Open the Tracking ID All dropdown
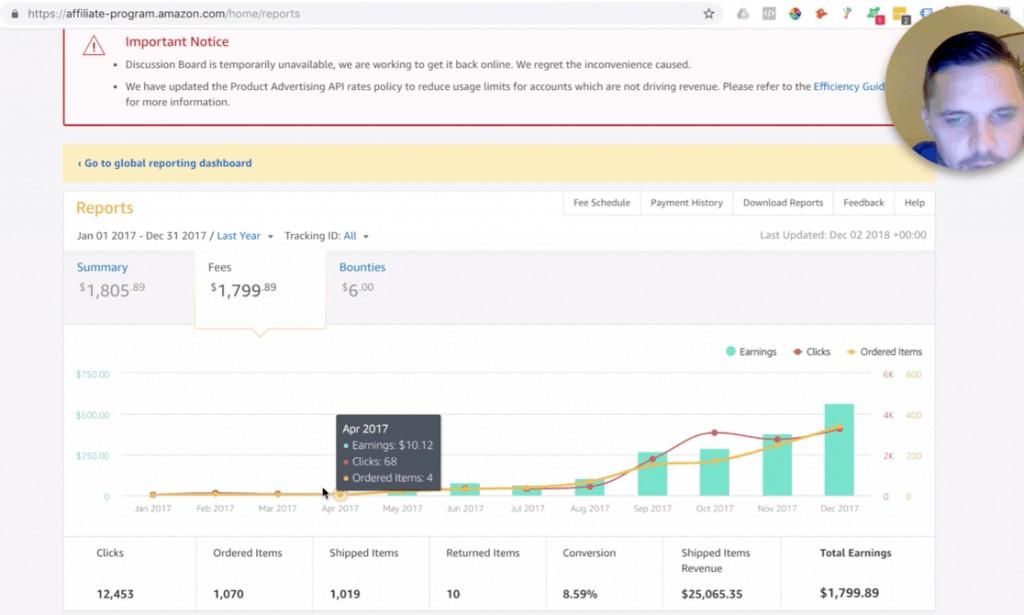 [356, 236]
